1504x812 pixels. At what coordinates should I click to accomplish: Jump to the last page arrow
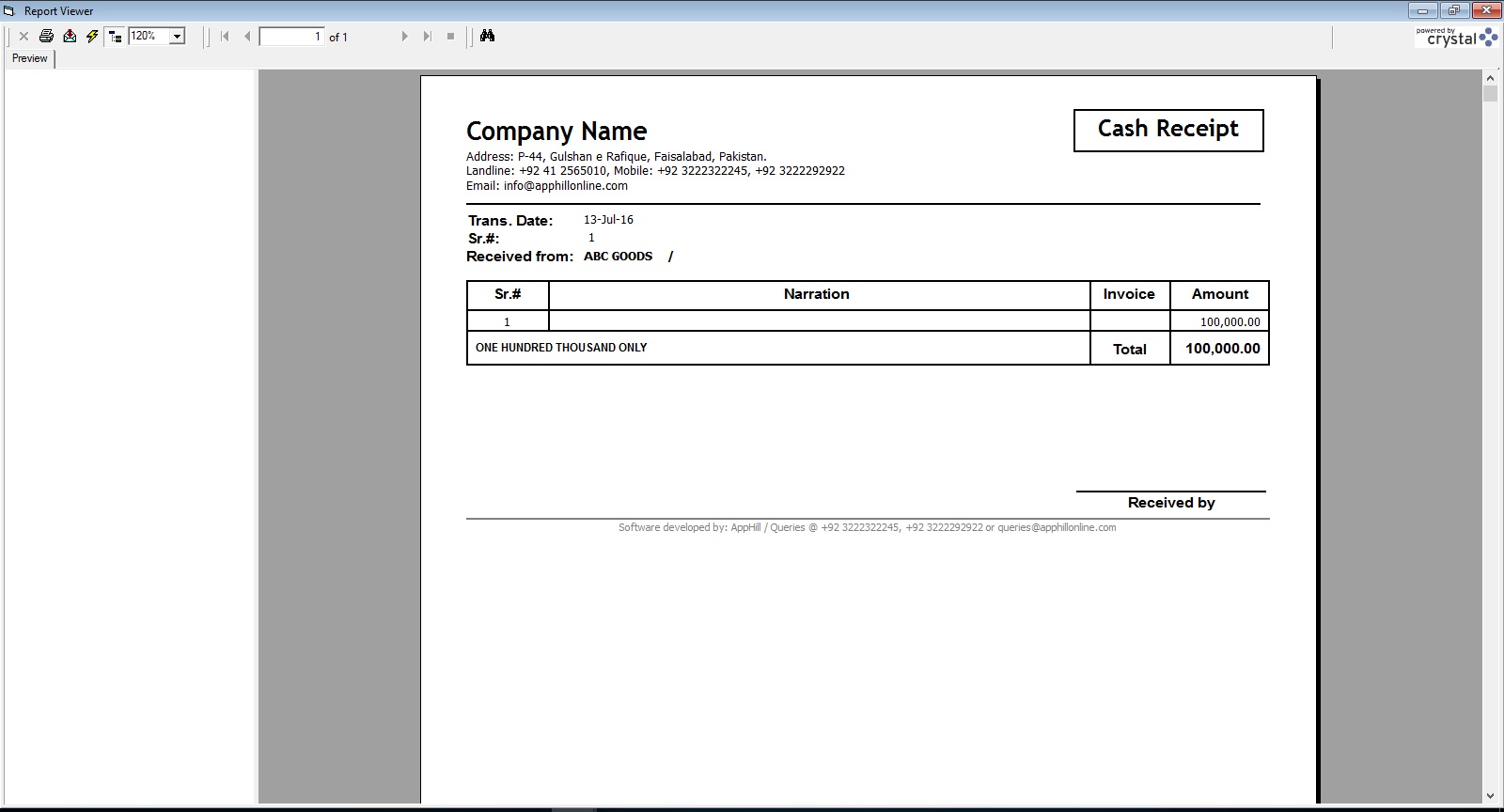(428, 37)
